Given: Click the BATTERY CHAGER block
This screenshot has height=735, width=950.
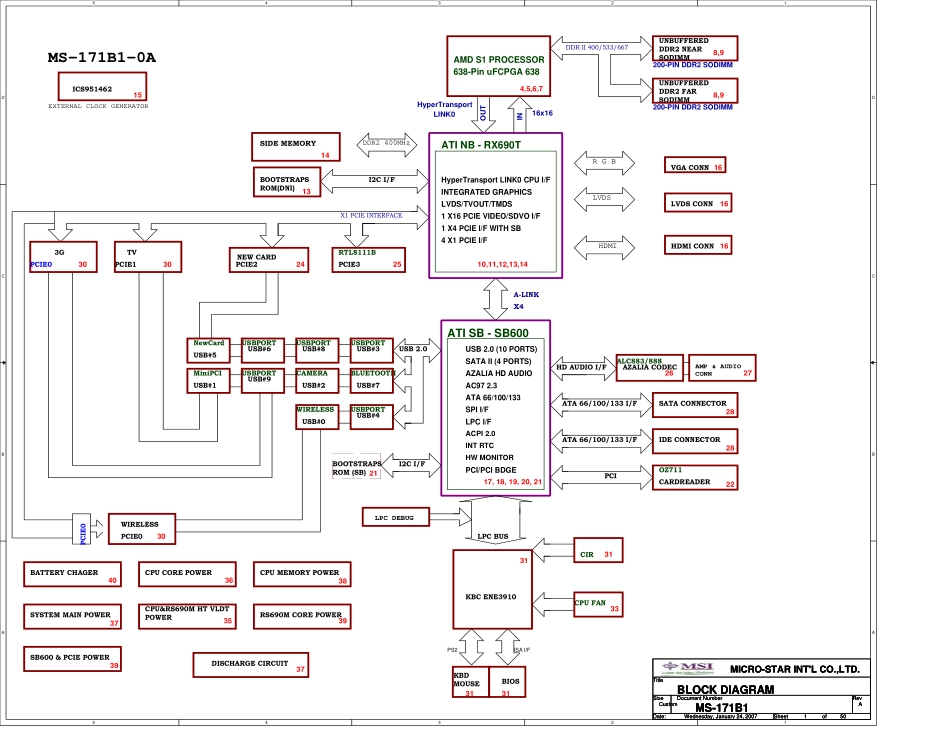Looking at the screenshot, I should (71, 574).
